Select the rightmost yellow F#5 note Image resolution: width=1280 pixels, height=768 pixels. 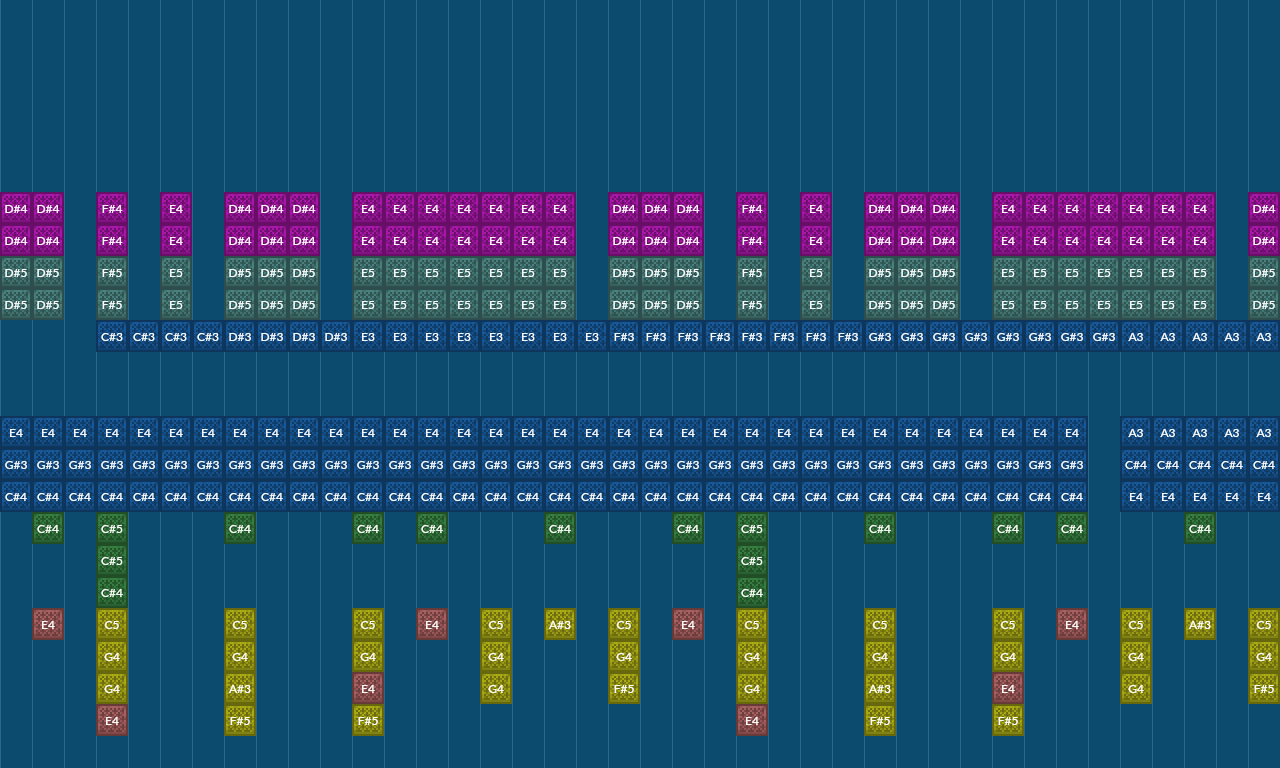click(x=1263, y=689)
